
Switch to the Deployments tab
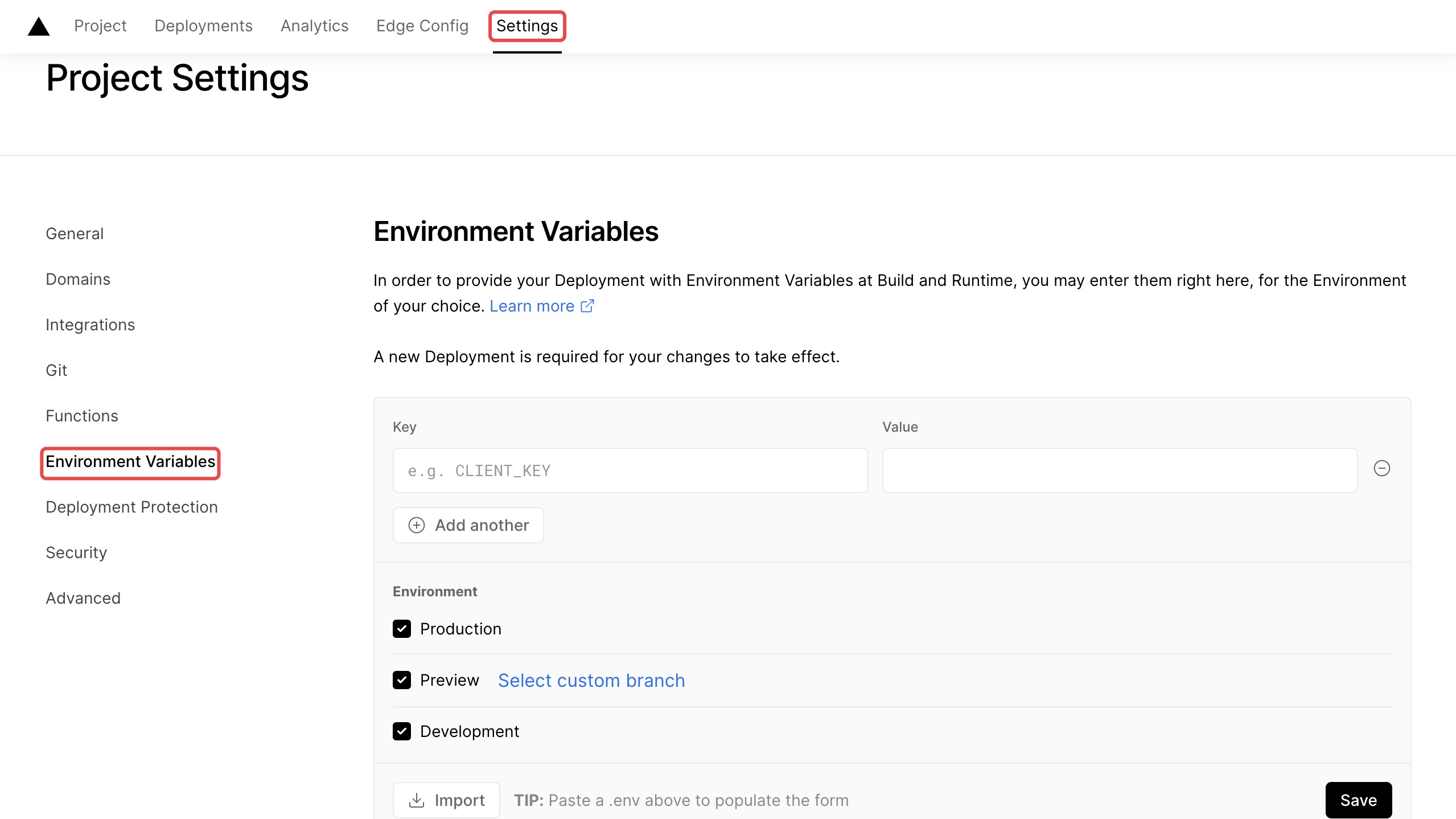click(203, 26)
